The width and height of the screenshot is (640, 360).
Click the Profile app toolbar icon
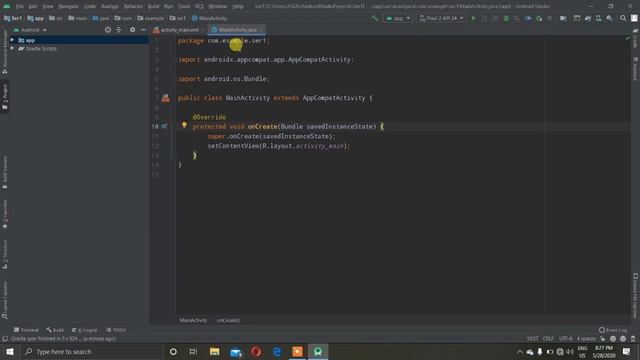click(528, 18)
